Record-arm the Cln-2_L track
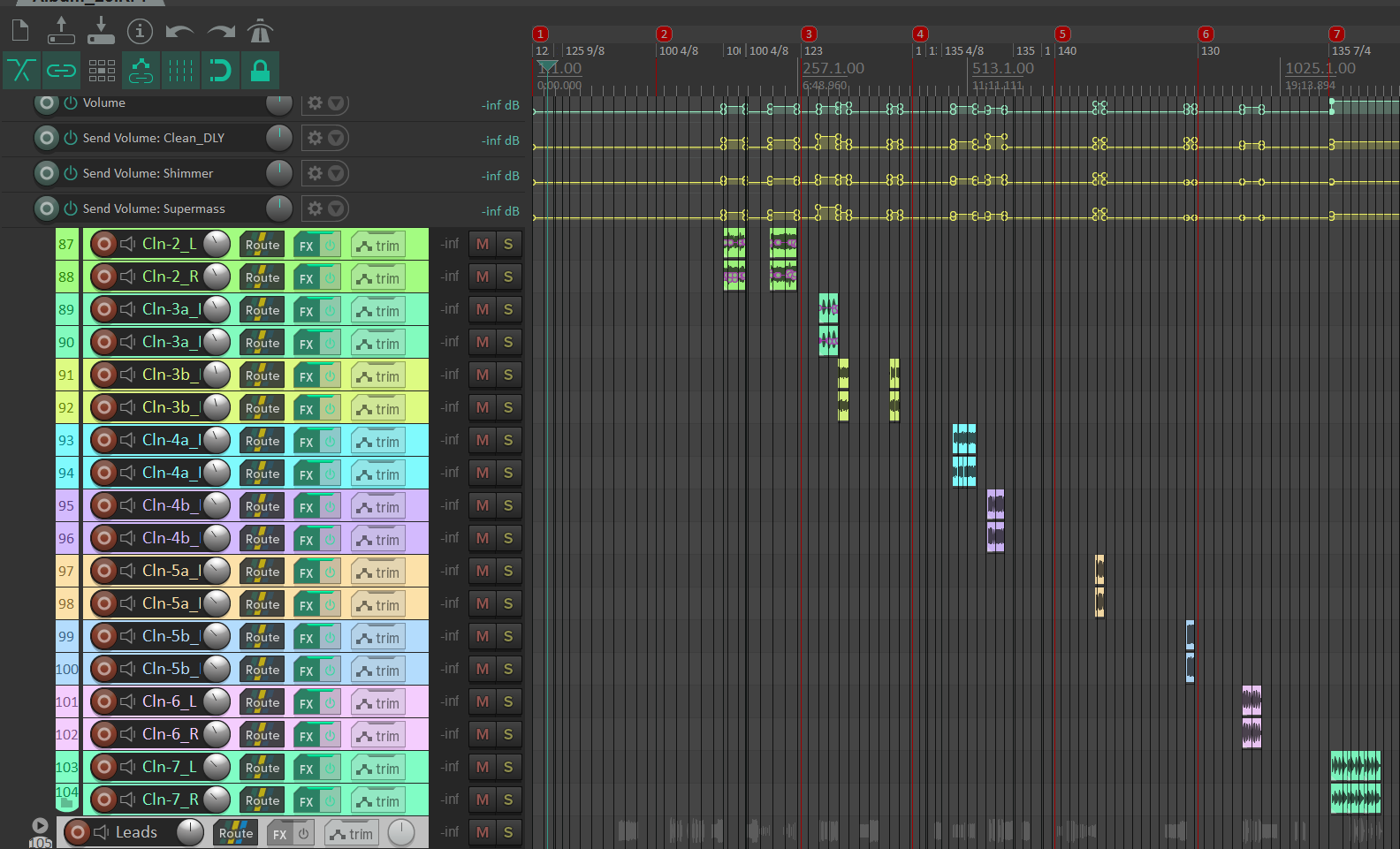Image resolution: width=1400 pixels, height=849 pixels. (104, 244)
